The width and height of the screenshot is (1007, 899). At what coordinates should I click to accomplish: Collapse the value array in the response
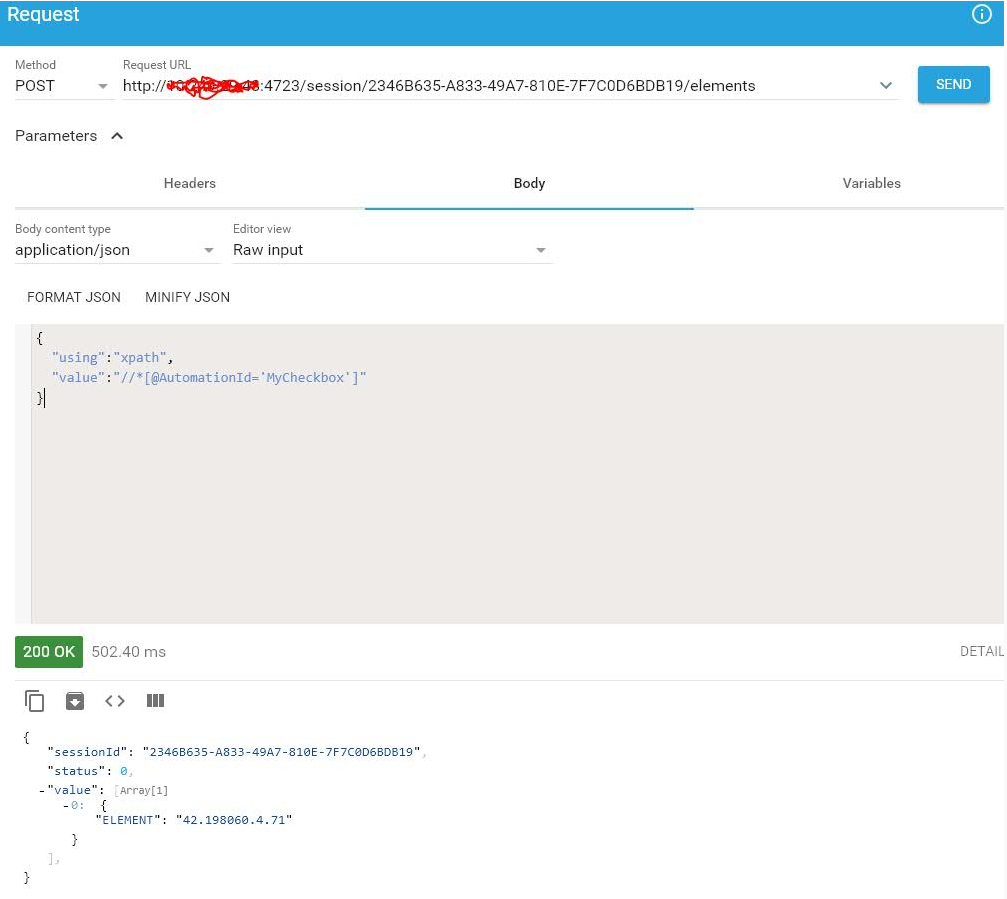[x=42, y=790]
